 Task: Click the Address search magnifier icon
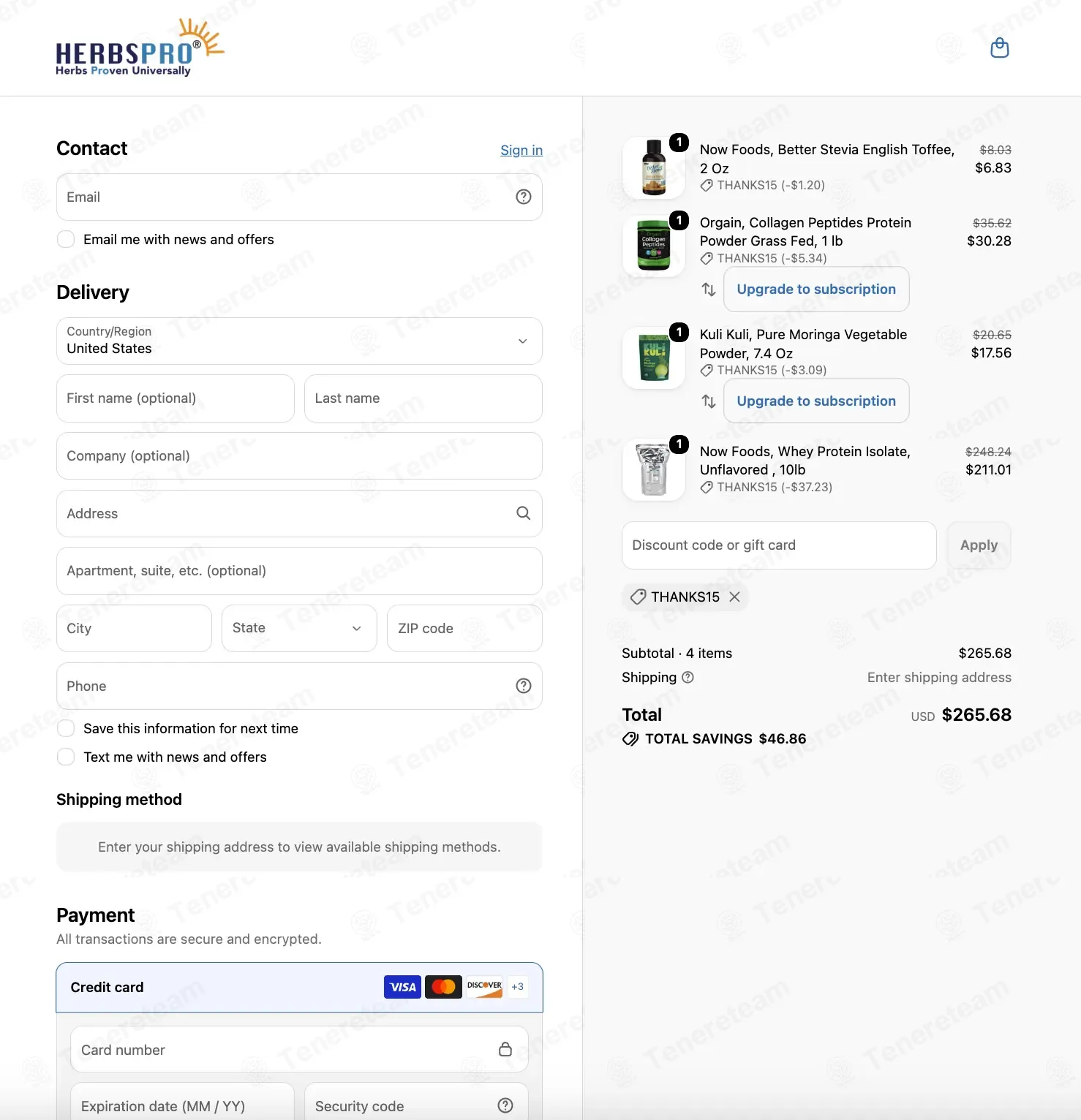tap(524, 513)
